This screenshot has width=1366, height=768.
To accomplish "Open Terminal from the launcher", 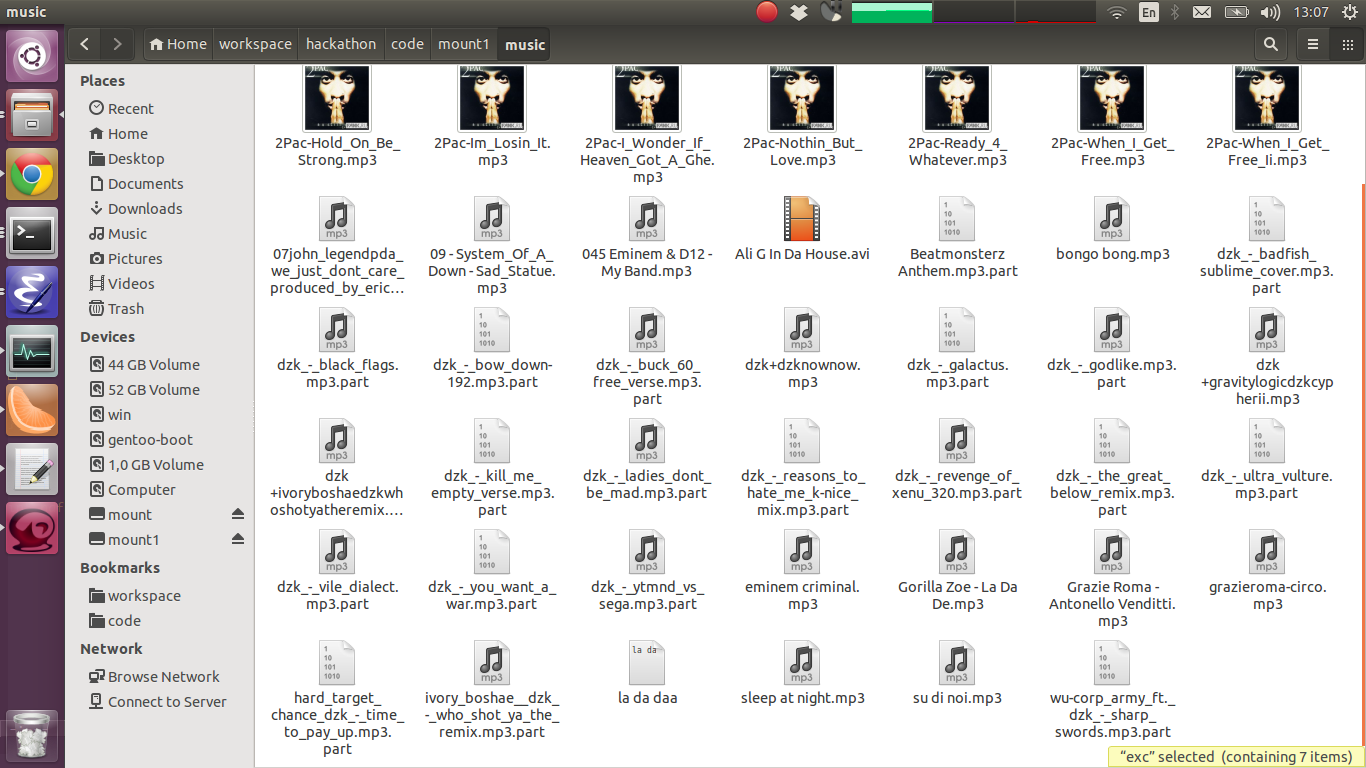I will (32, 234).
